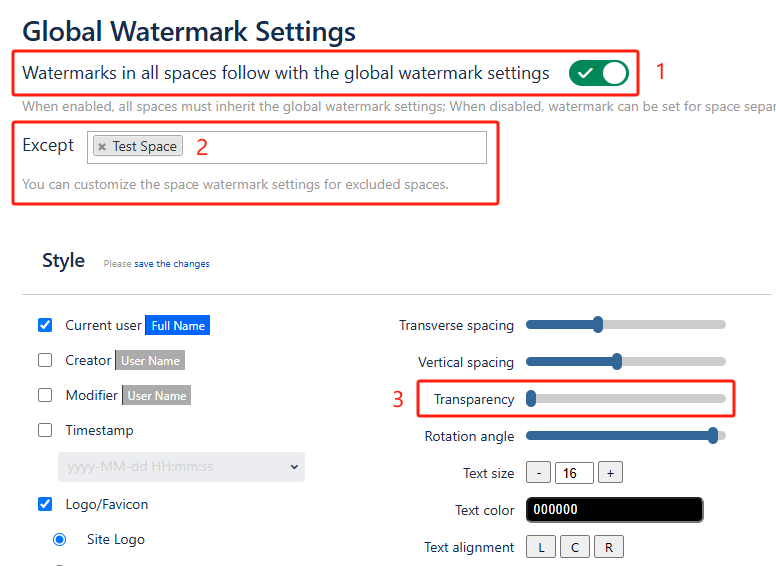Image resolution: width=776 pixels, height=566 pixels.
Task: Increase text size with plus button
Action: (x=610, y=473)
